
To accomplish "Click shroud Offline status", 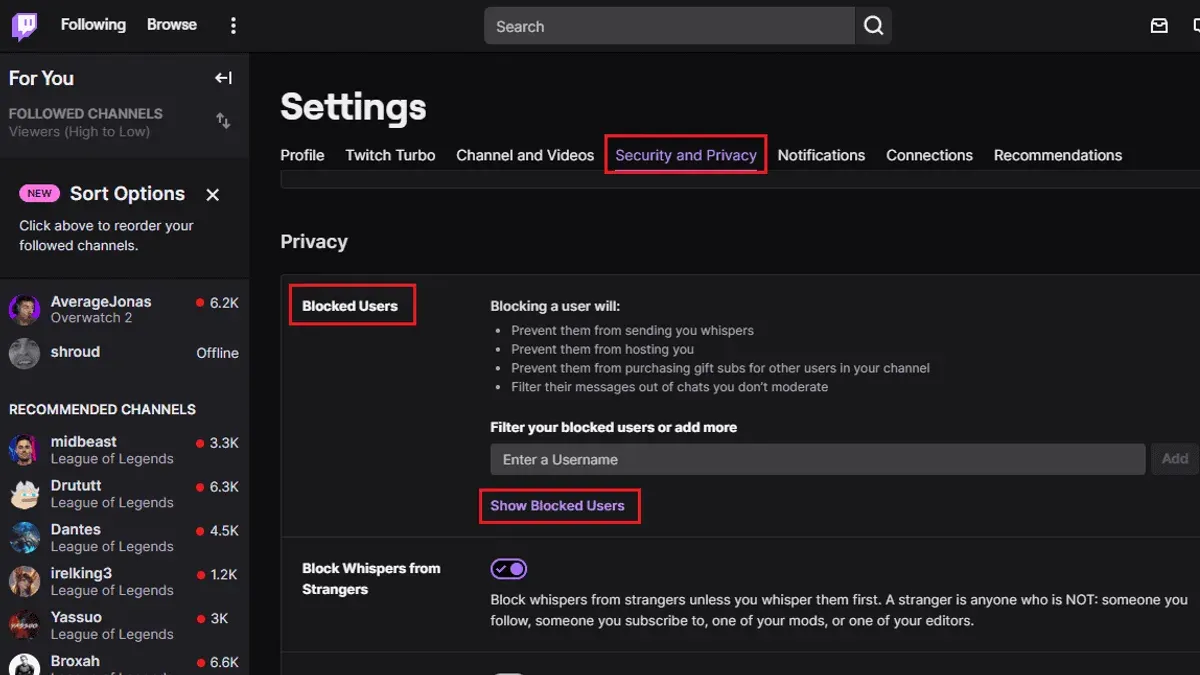I will (x=217, y=353).
